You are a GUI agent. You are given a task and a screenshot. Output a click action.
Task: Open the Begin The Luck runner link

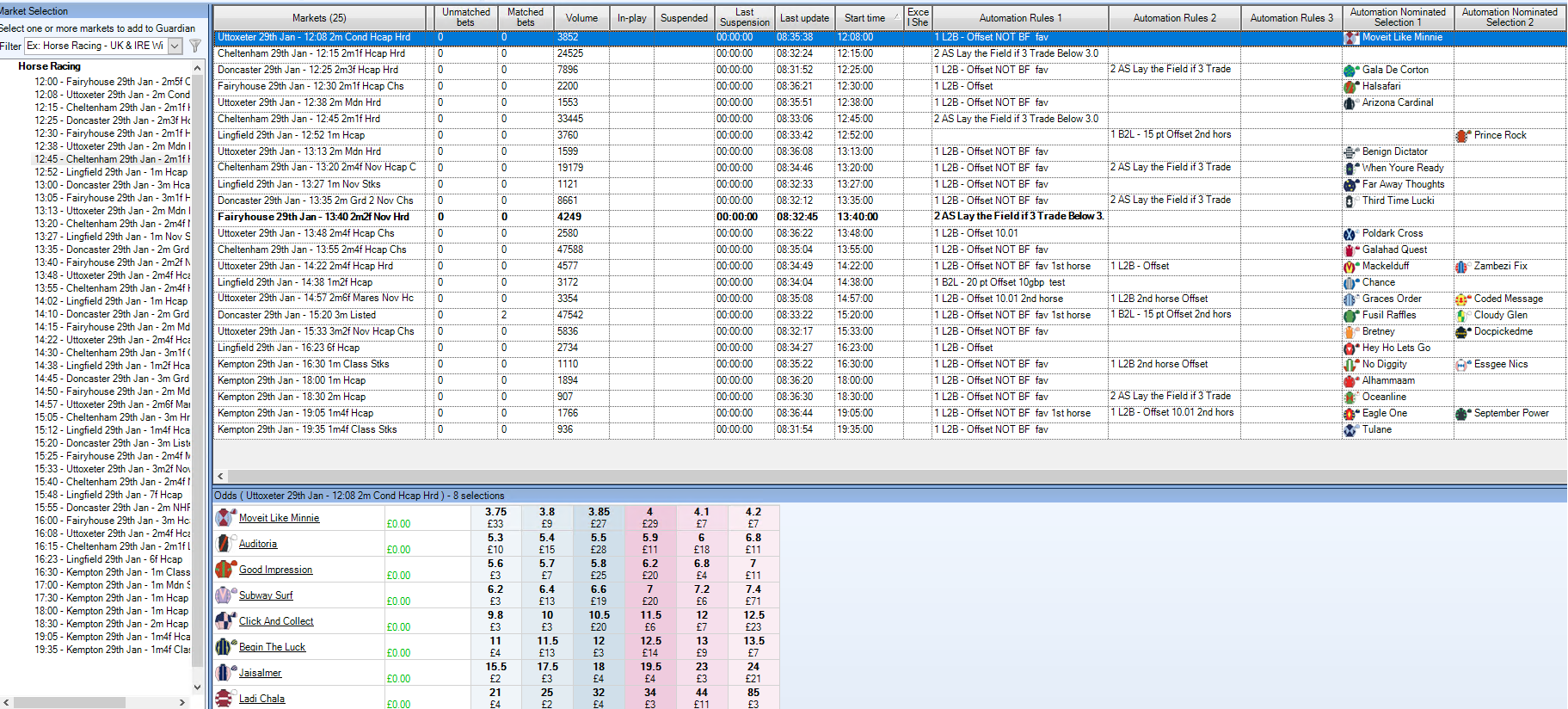pyautogui.click(x=272, y=647)
